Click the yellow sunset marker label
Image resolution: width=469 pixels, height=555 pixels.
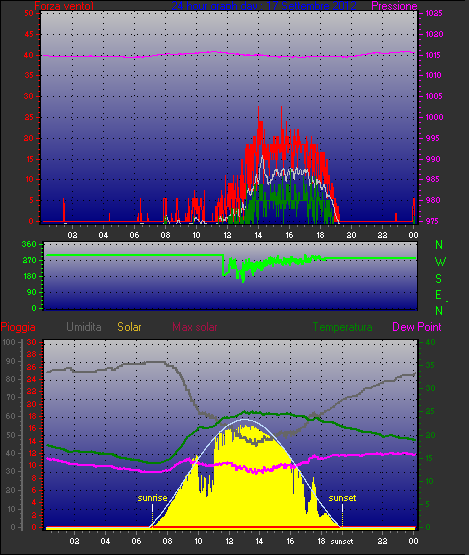click(x=342, y=498)
